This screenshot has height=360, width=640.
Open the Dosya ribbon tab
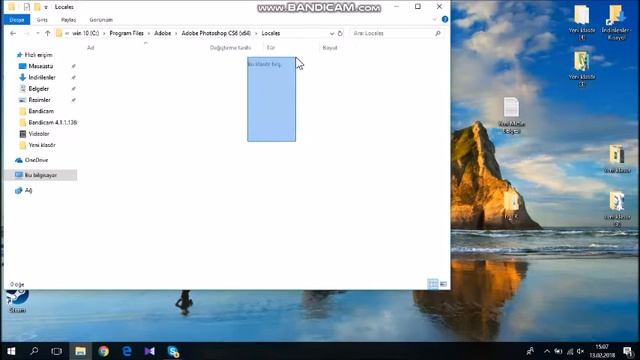[17, 20]
